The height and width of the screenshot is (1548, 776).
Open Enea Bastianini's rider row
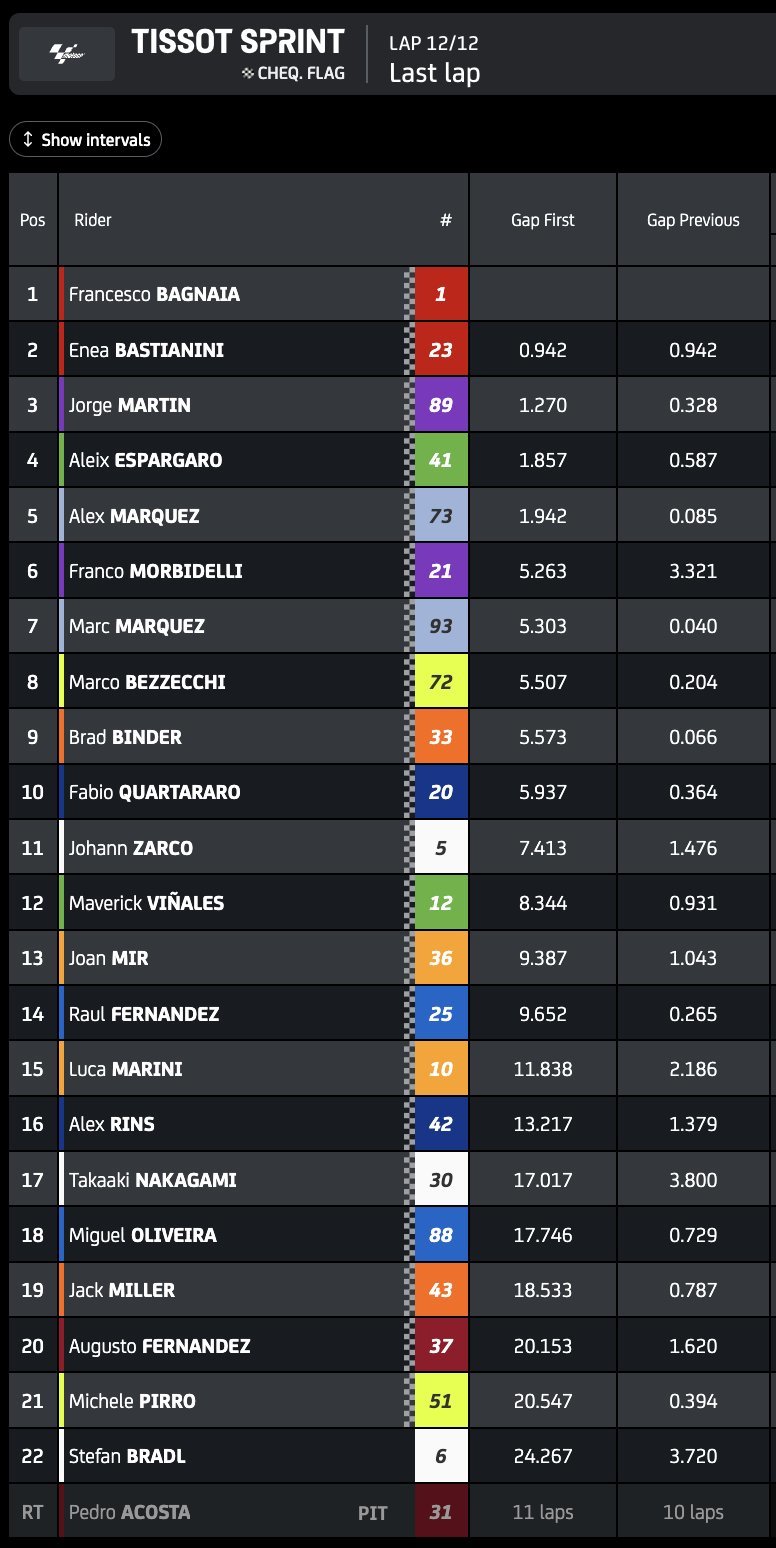(146, 350)
